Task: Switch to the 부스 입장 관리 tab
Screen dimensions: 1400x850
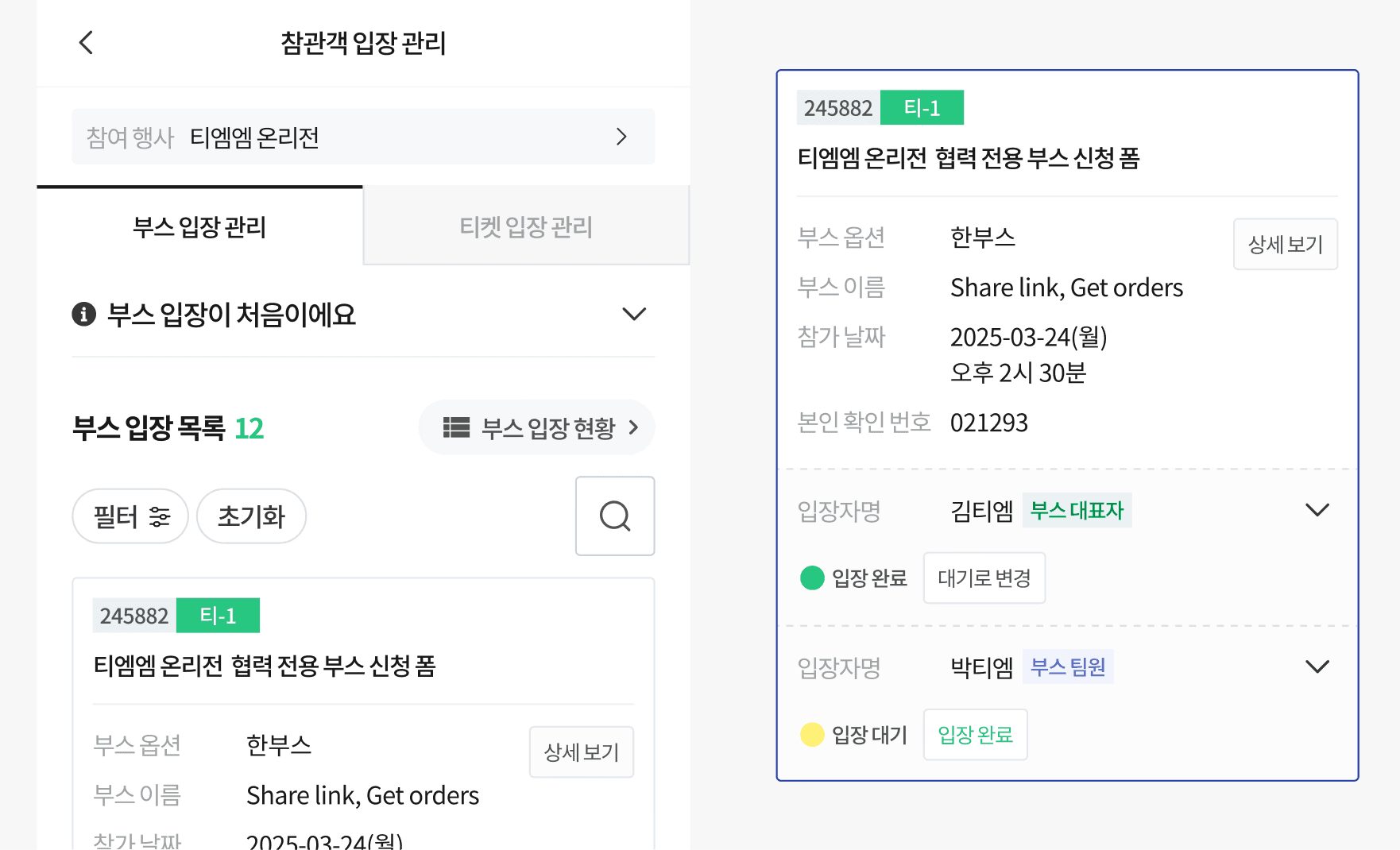Action: pyautogui.click(x=199, y=227)
